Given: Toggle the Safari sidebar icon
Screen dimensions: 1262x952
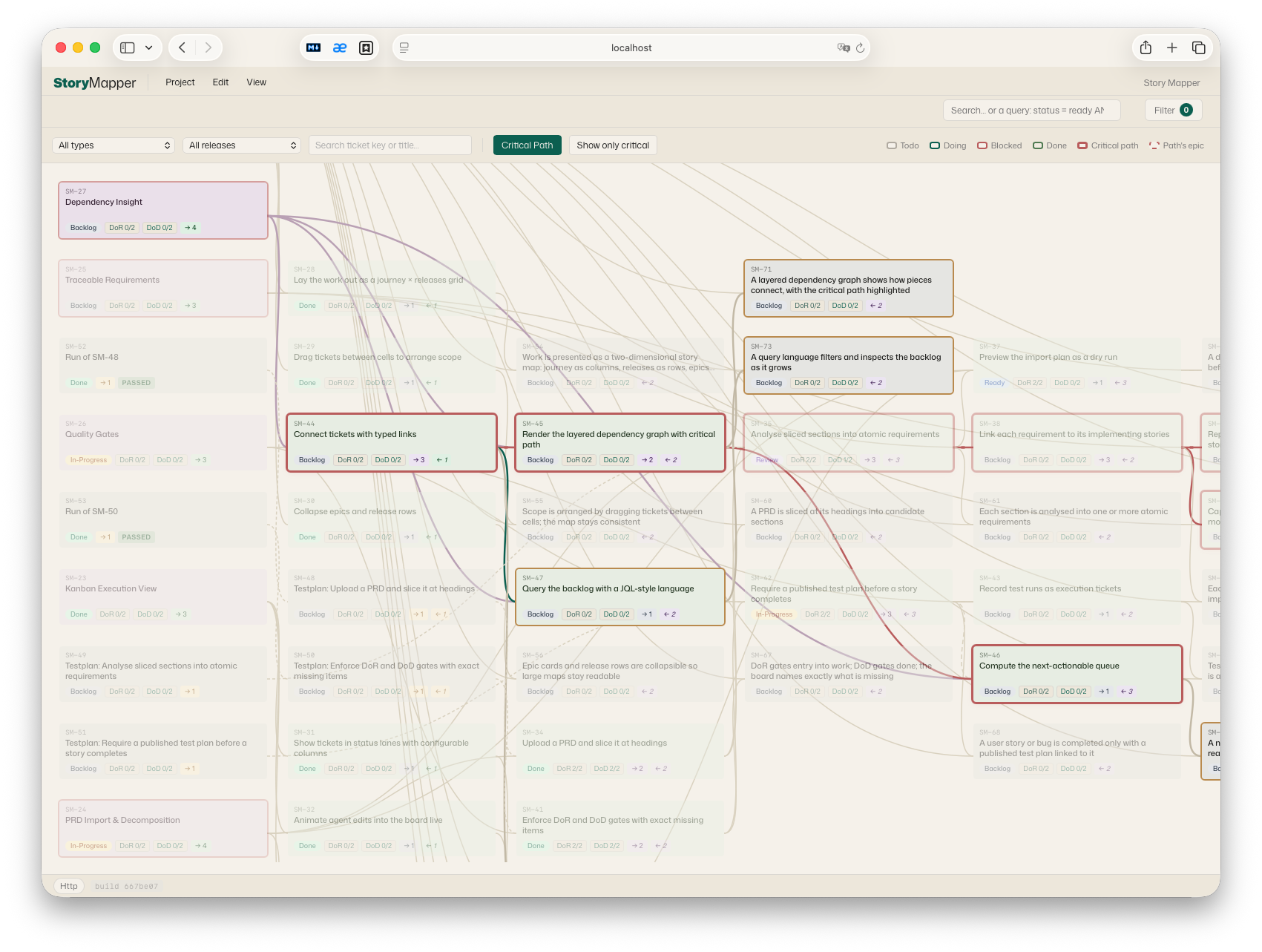Looking at the screenshot, I should pos(128,47).
